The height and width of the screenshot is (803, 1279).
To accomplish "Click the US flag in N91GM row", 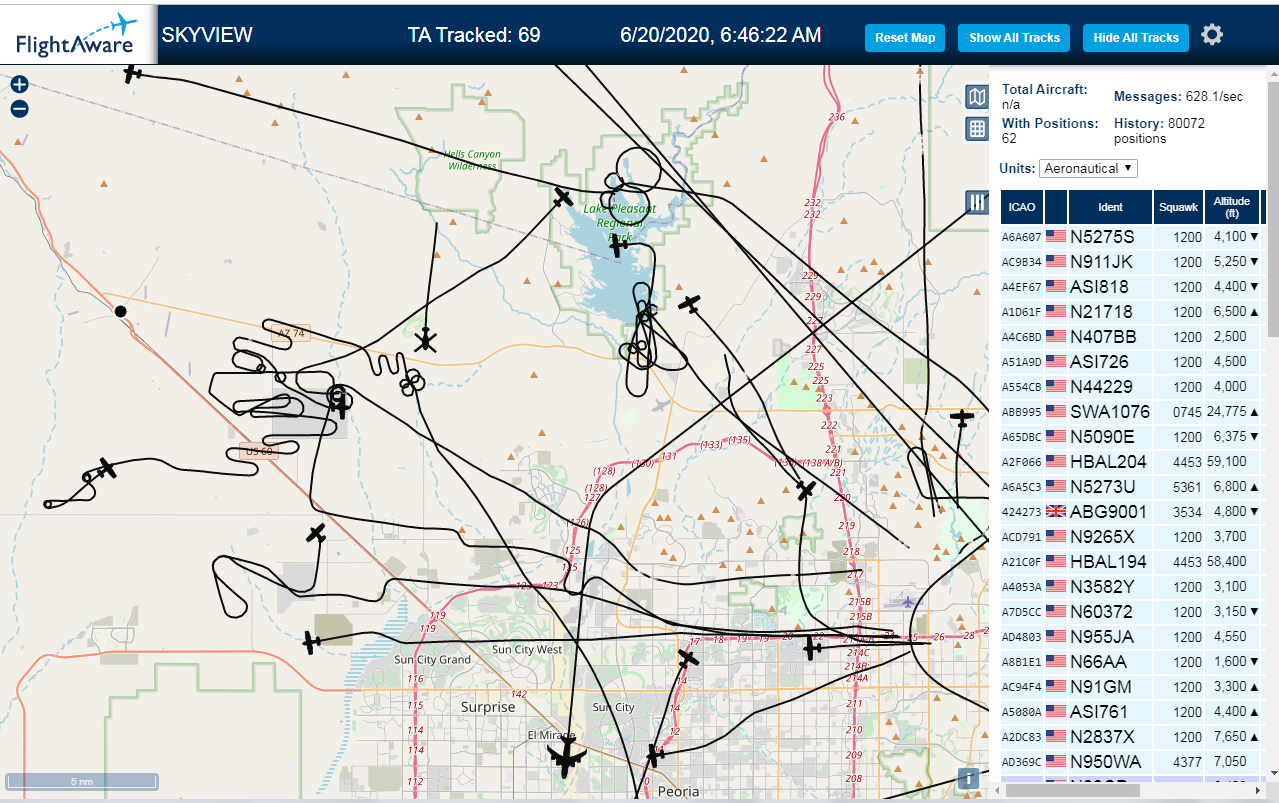I will point(1055,687).
